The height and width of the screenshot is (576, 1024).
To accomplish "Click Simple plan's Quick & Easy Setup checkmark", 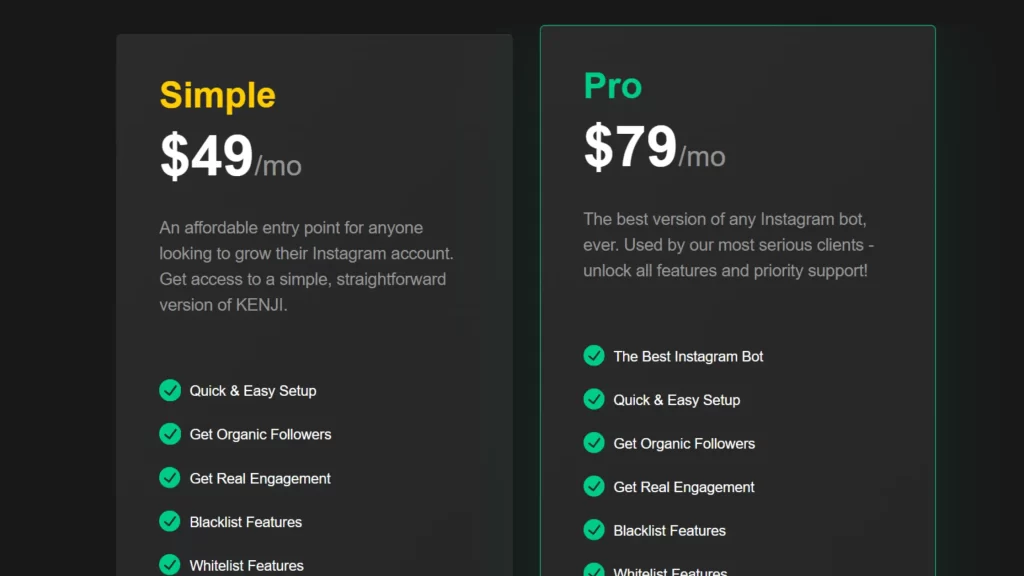I will click(x=170, y=390).
